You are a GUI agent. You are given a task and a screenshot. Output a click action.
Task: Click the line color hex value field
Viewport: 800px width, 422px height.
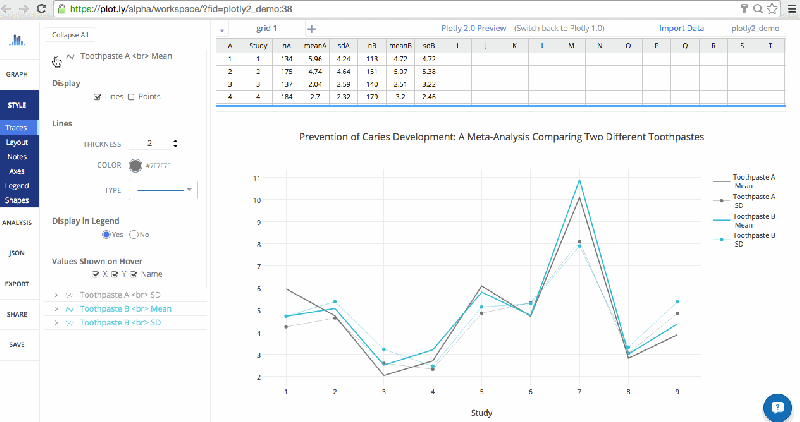click(158, 166)
